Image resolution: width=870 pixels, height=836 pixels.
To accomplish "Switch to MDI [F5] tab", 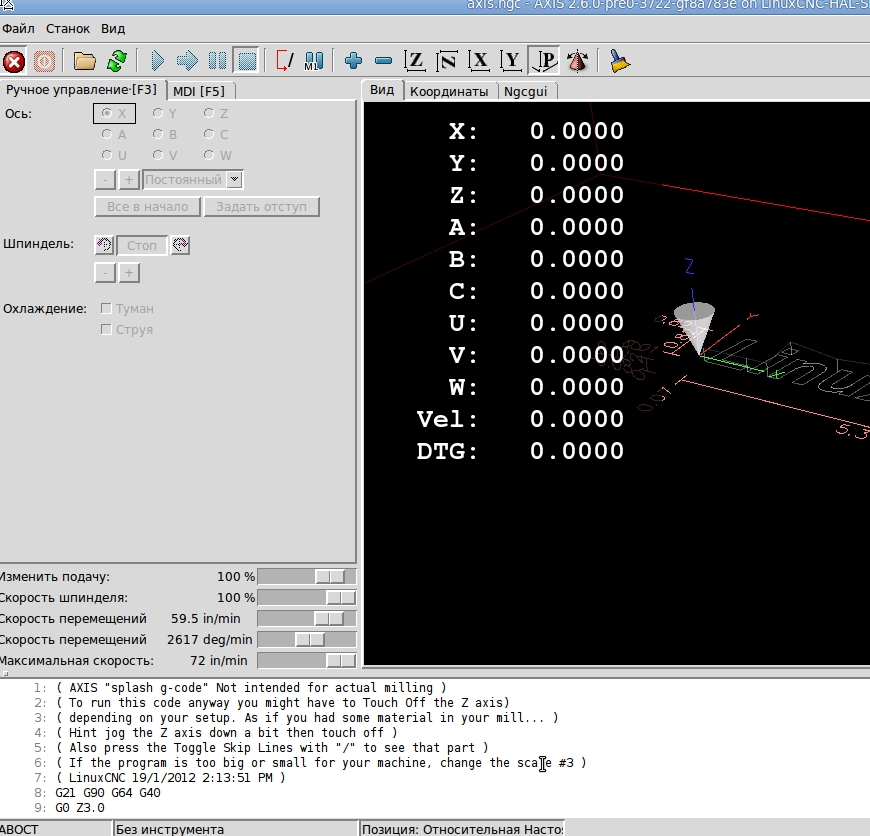I will point(199,91).
